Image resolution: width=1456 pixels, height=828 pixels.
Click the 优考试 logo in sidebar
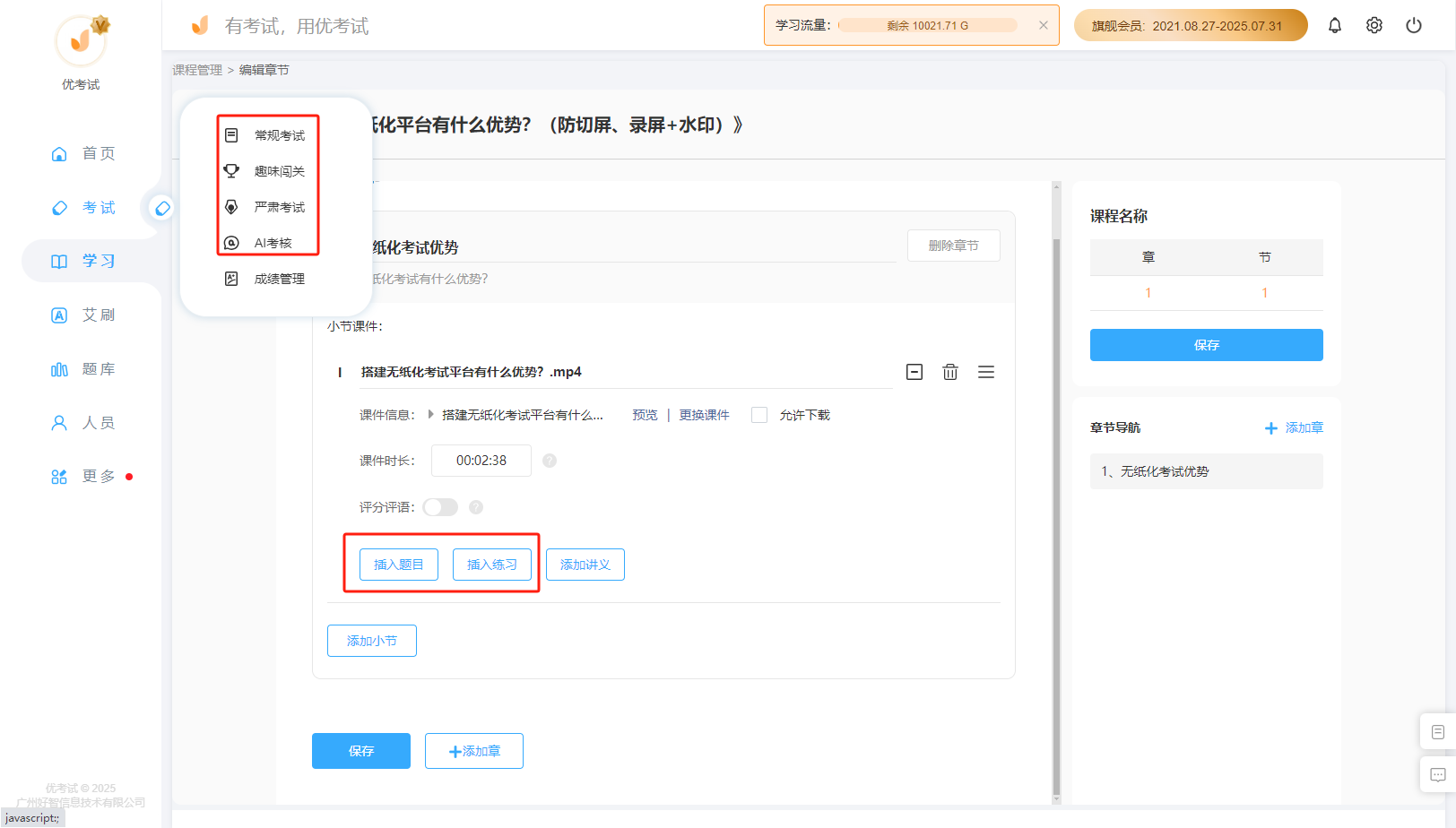coord(81,40)
